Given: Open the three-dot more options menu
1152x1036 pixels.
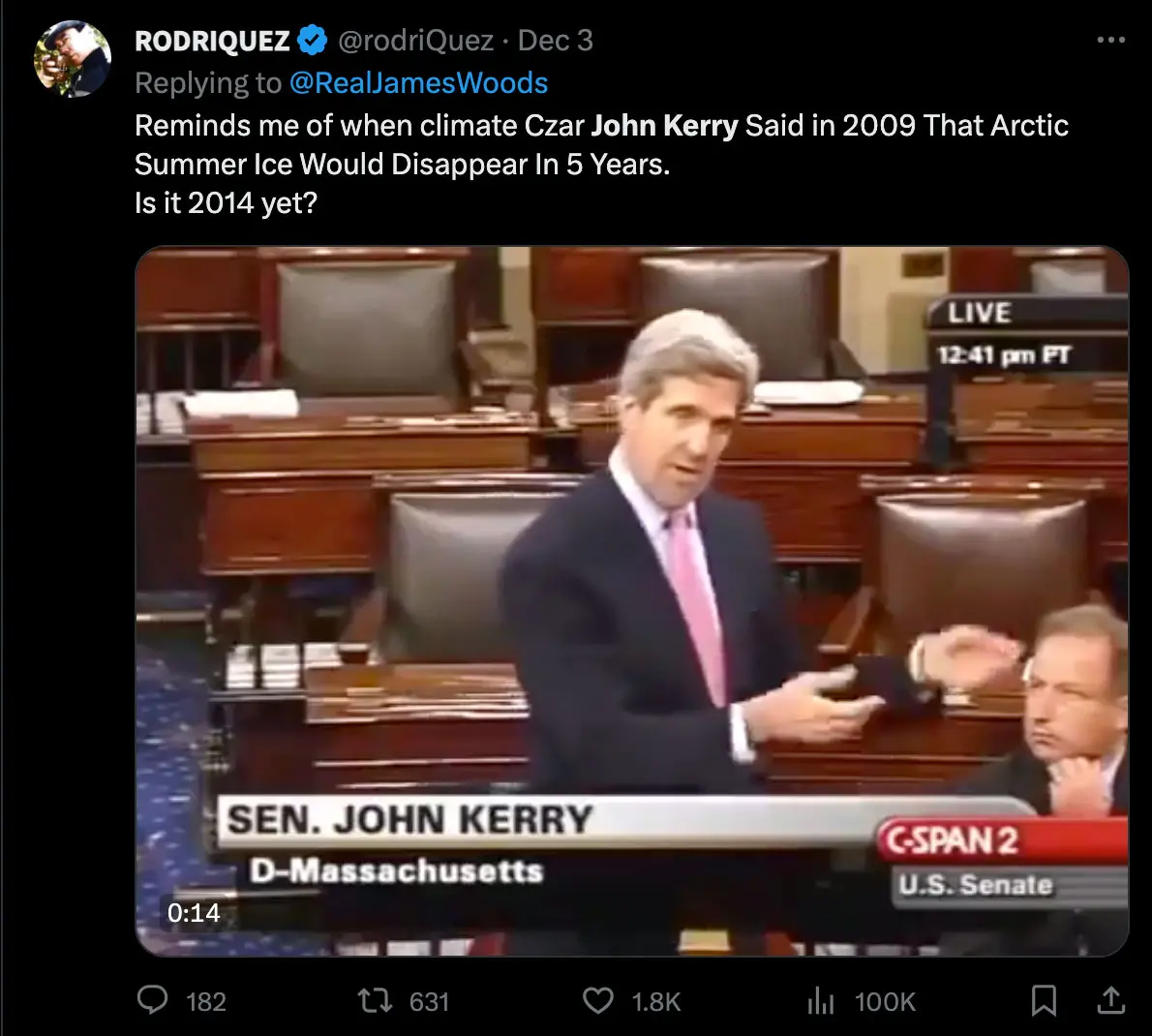Looking at the screenshot, I should coord(1111,40).
